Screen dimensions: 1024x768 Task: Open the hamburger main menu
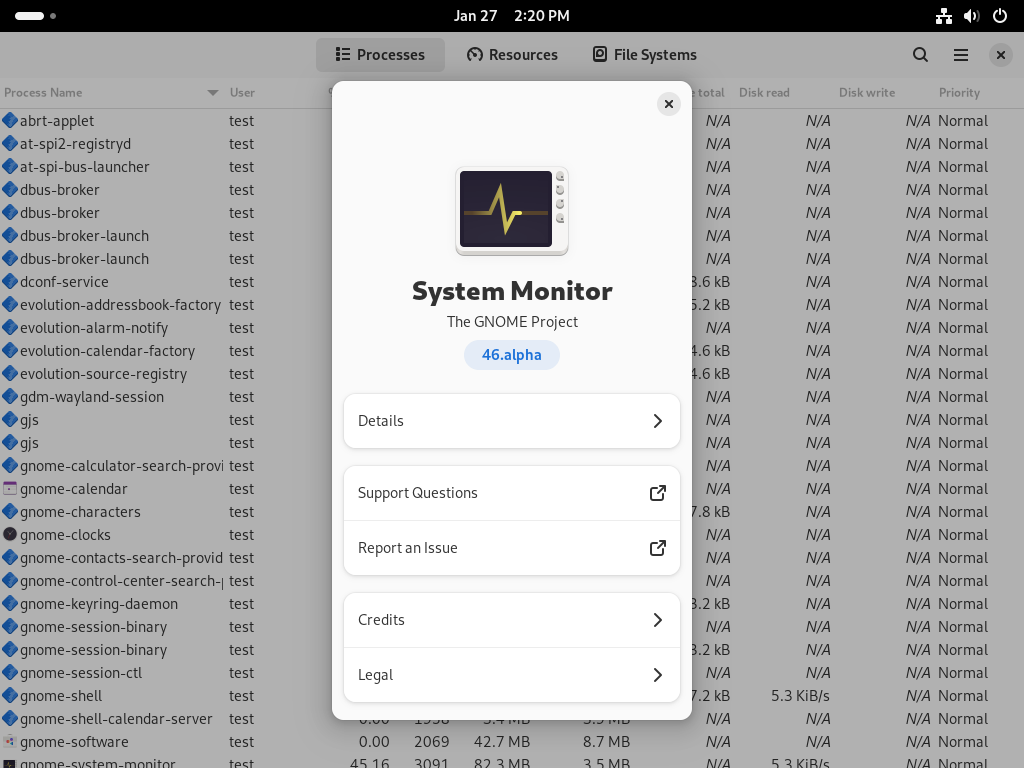[961, 55]
